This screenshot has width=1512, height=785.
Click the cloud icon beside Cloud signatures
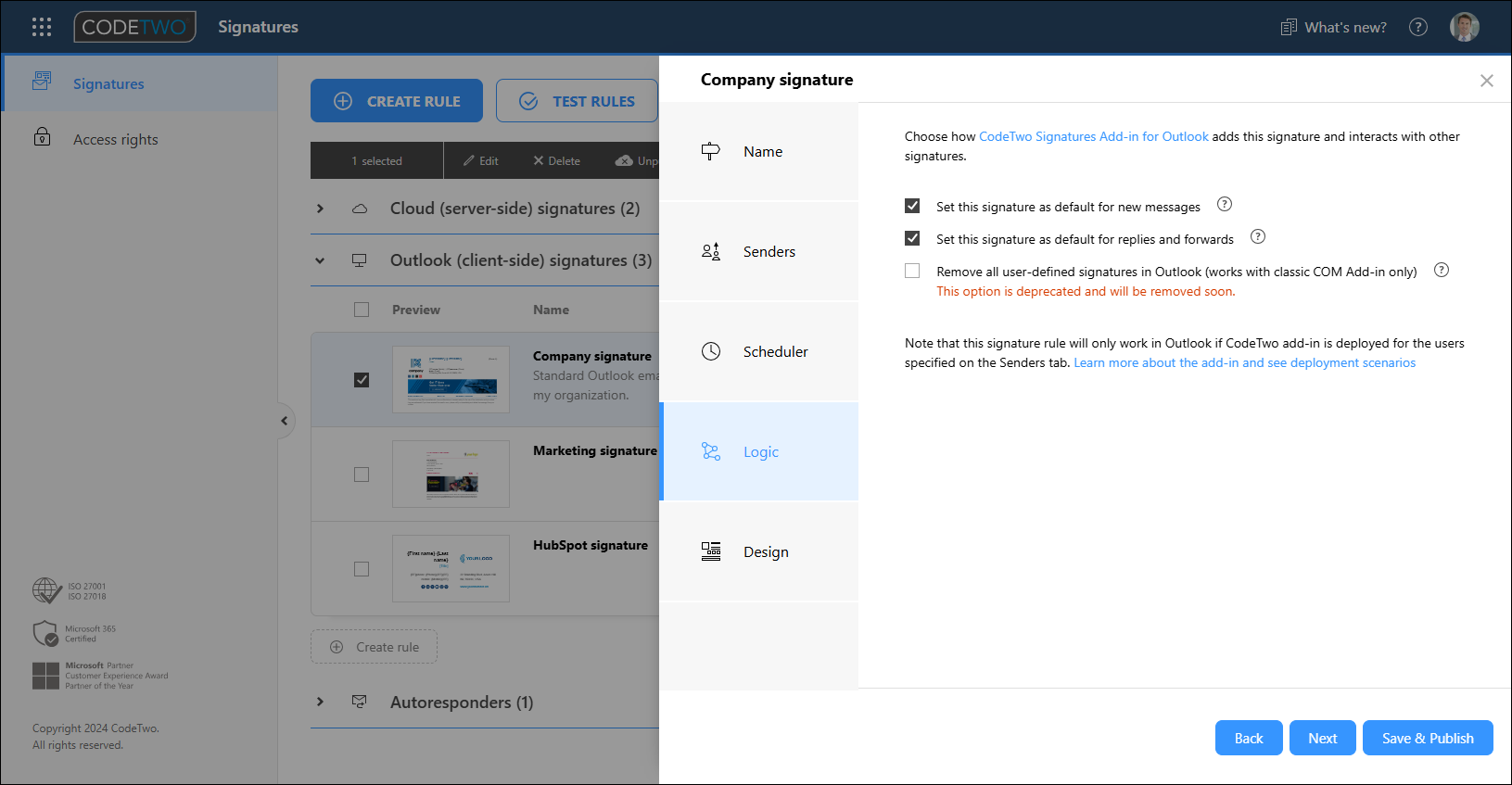point(360,209)
